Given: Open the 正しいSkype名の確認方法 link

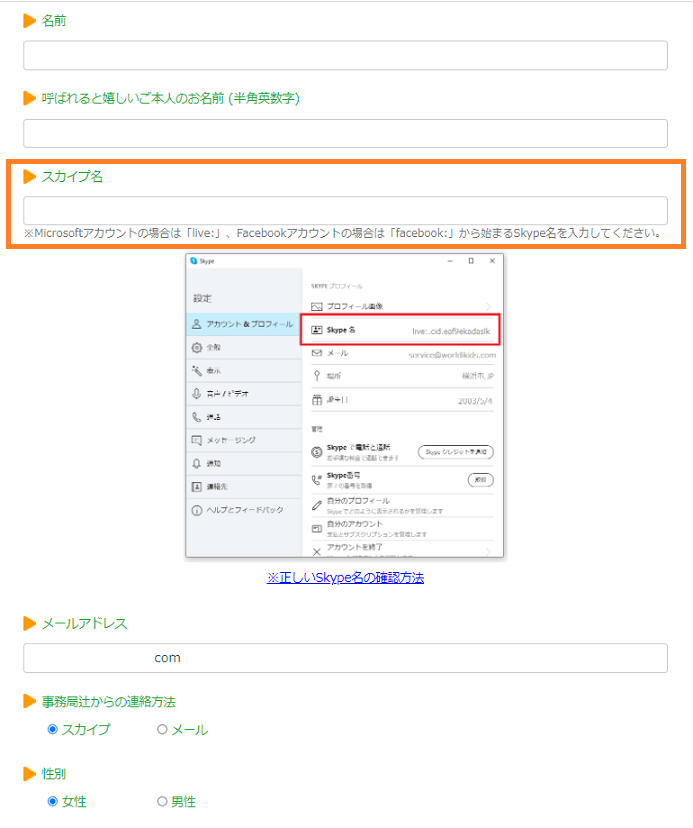Looking at the screenshot, I should (x=345, y=578).
